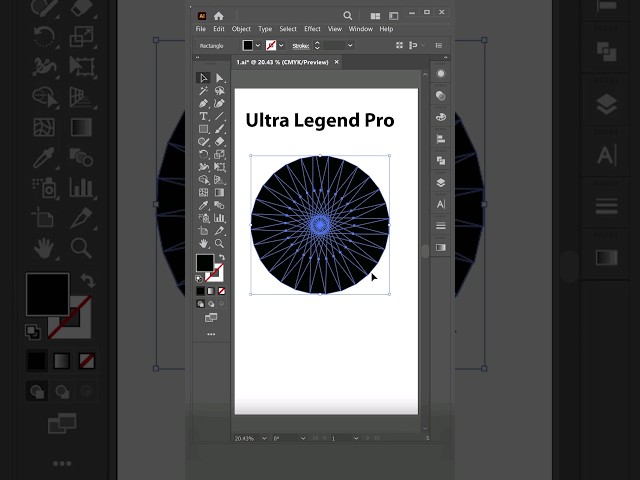Set paint mode to Gradient
Viewport: 640px width, 480px height.
(x=211, y=291)
